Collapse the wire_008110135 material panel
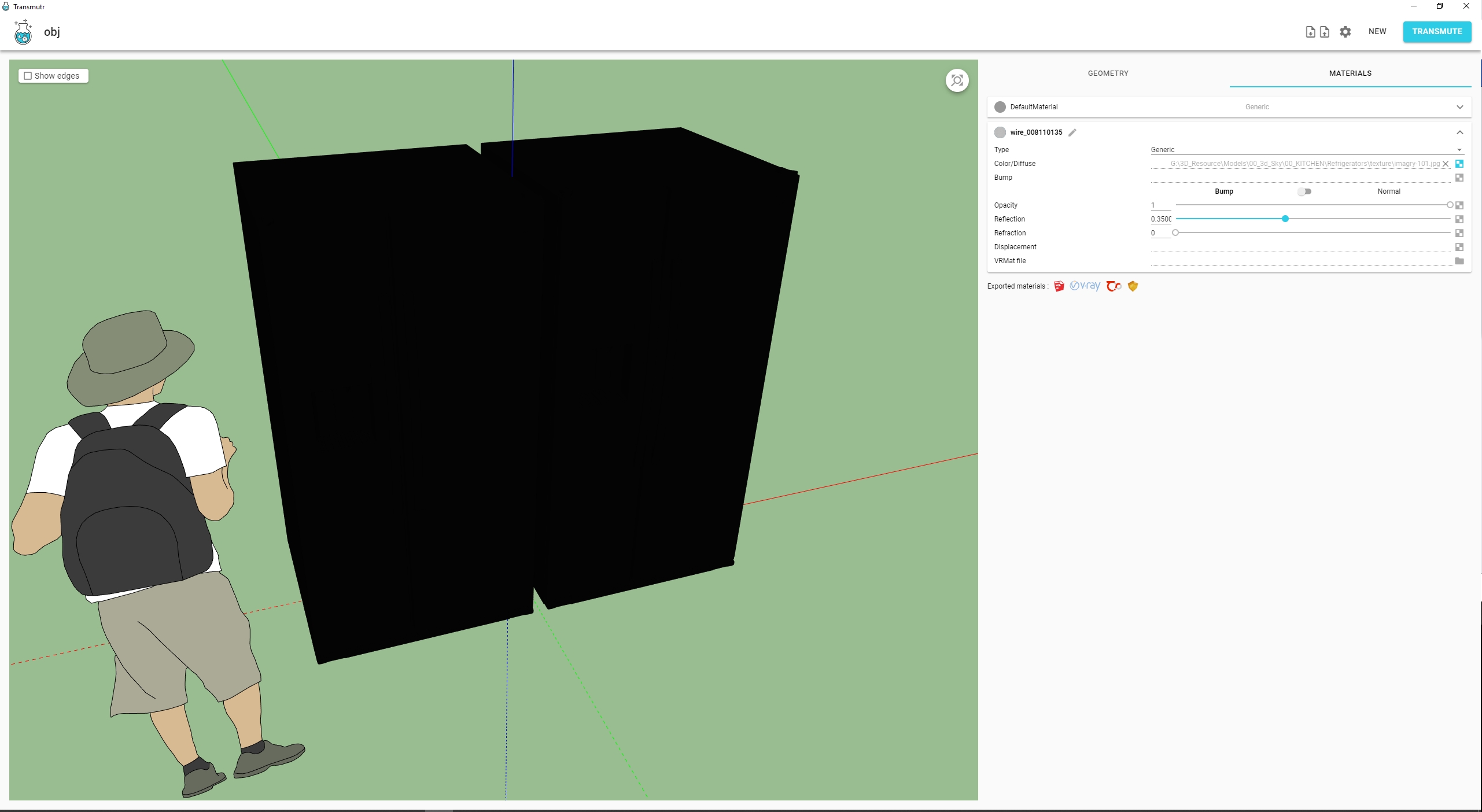 1459,132
